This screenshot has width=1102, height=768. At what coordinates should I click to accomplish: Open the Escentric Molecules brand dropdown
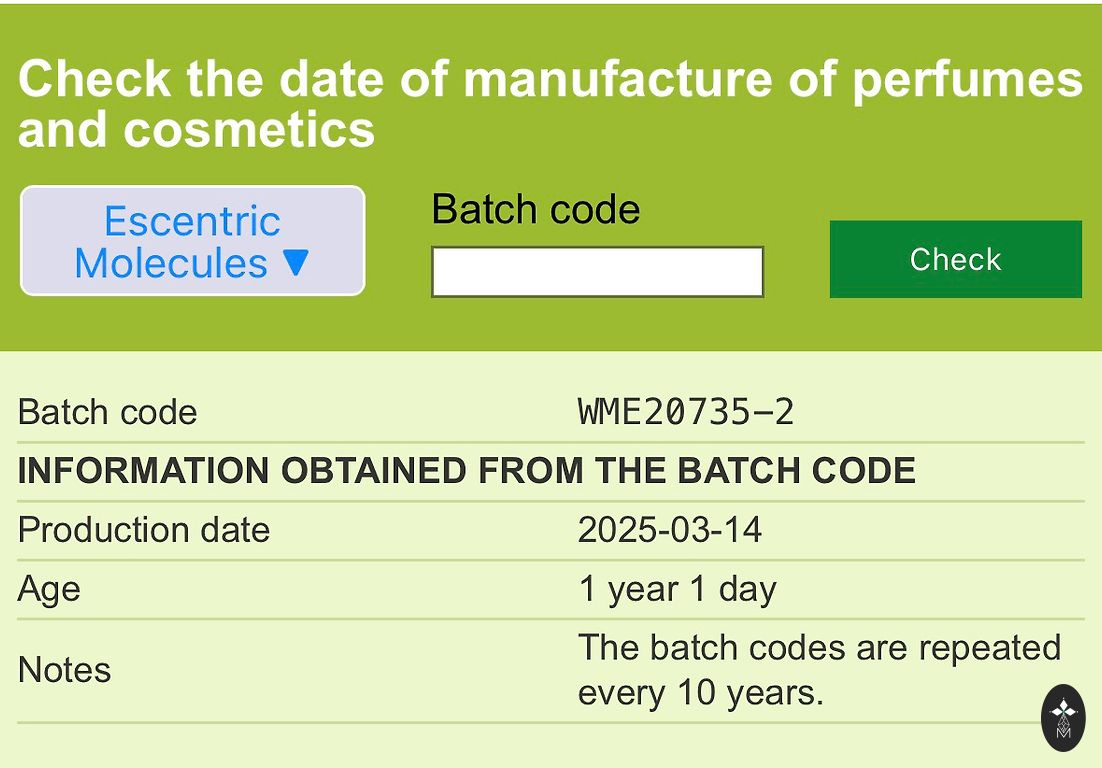tap(192, 241)
